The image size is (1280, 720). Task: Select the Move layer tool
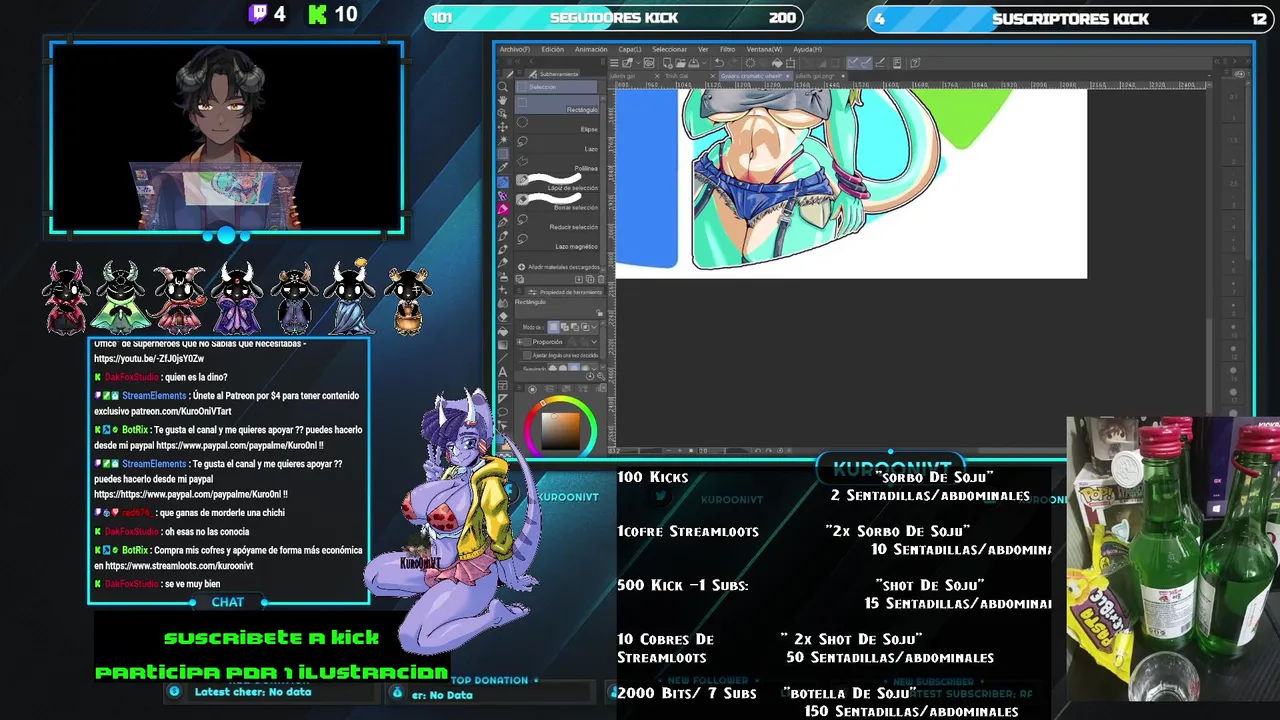[x=502, y=127]
